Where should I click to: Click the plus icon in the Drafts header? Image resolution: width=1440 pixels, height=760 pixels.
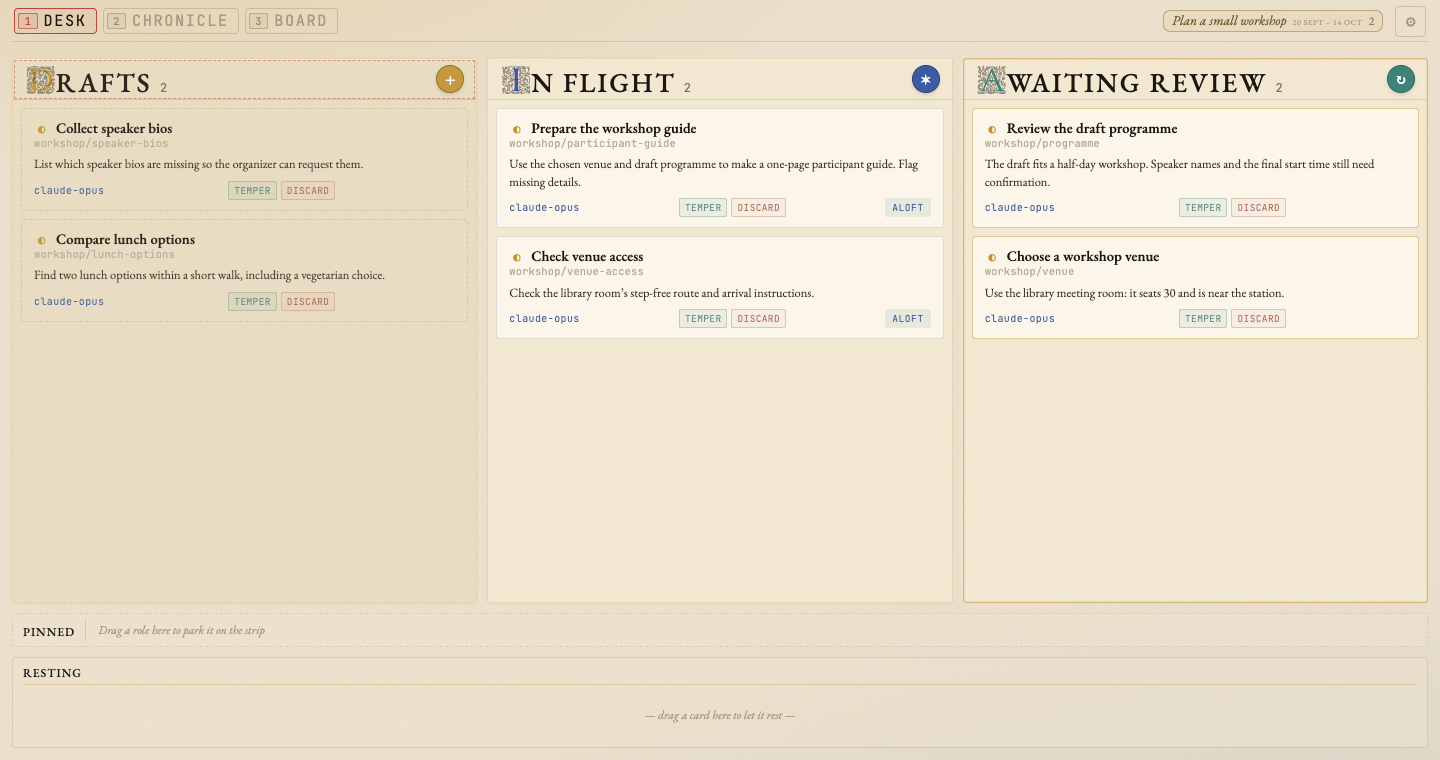(450, 79)
